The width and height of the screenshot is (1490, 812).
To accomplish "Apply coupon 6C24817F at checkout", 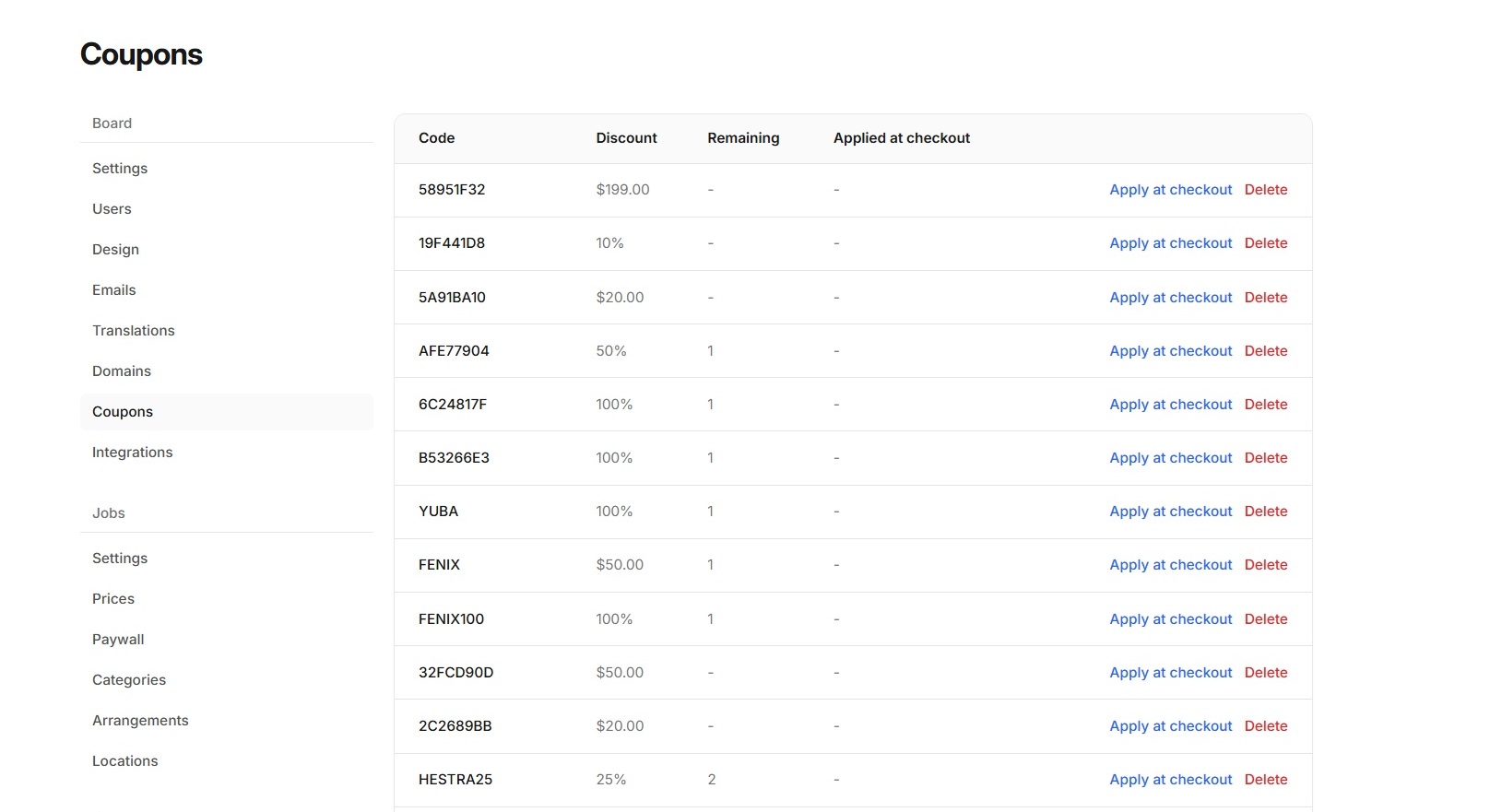I will point(1171,405).
